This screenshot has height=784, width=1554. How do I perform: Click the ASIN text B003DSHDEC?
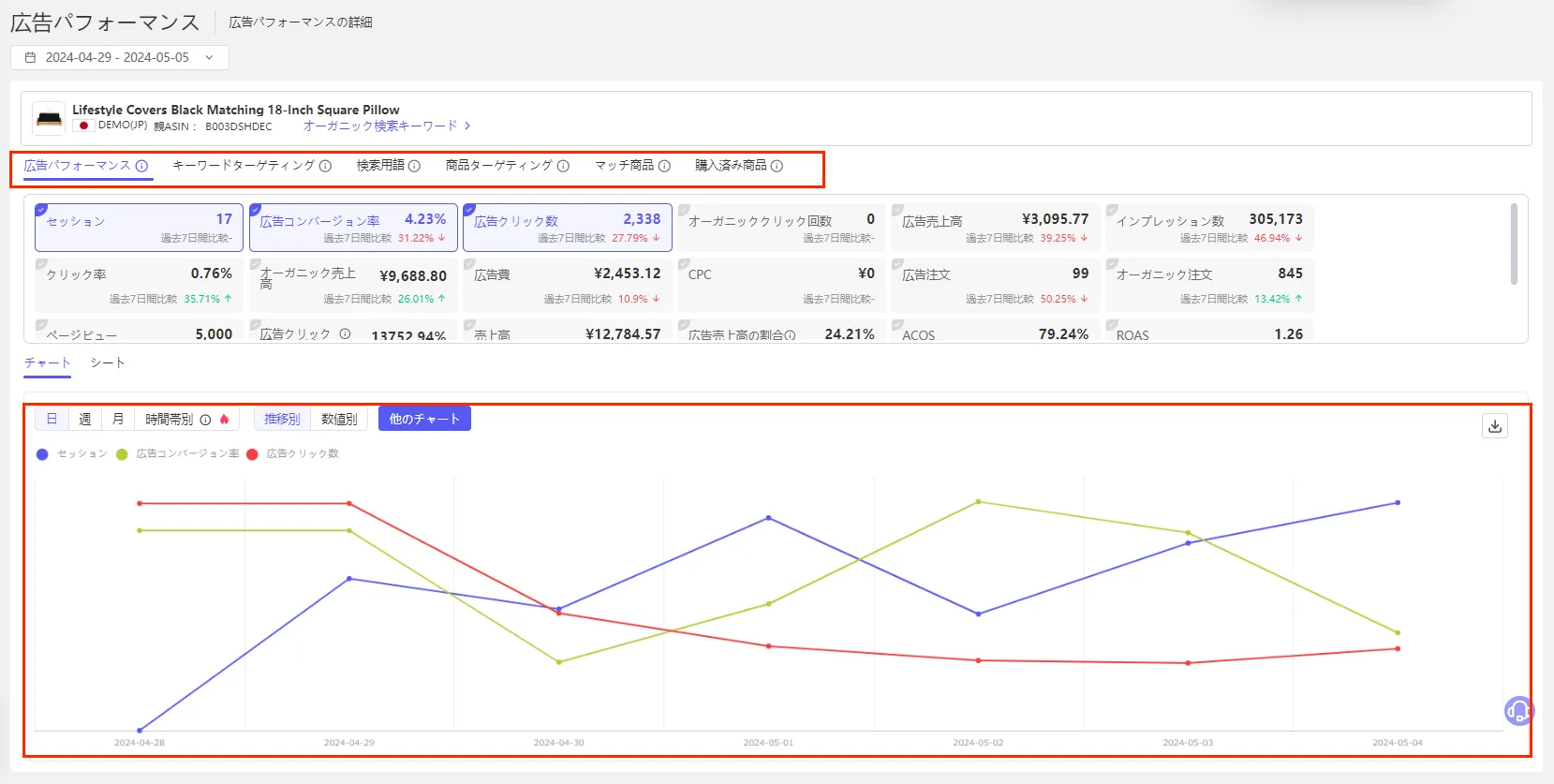(x=239, y=126)
